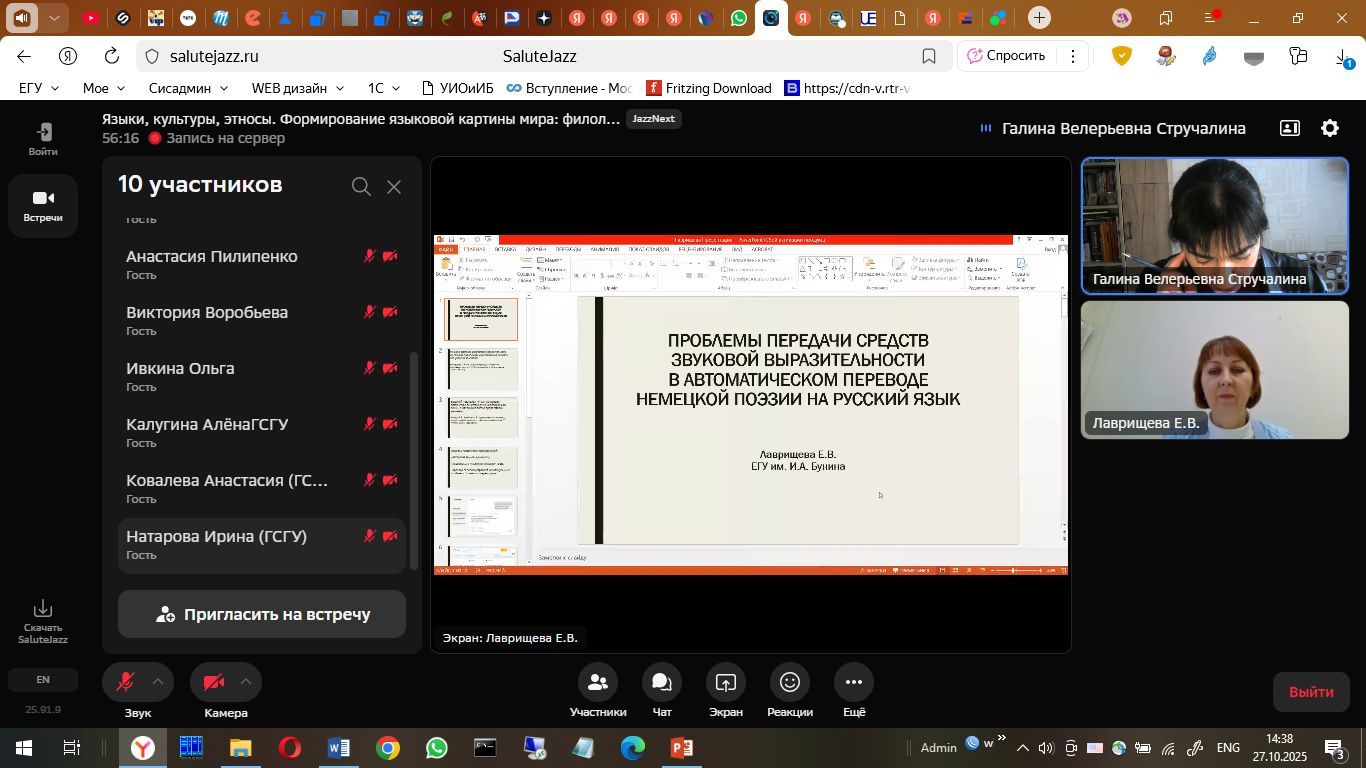This screenshot has width=1366, height=768.
Task: Open the Ещё more options menu
Action: (x=853, y=683)
